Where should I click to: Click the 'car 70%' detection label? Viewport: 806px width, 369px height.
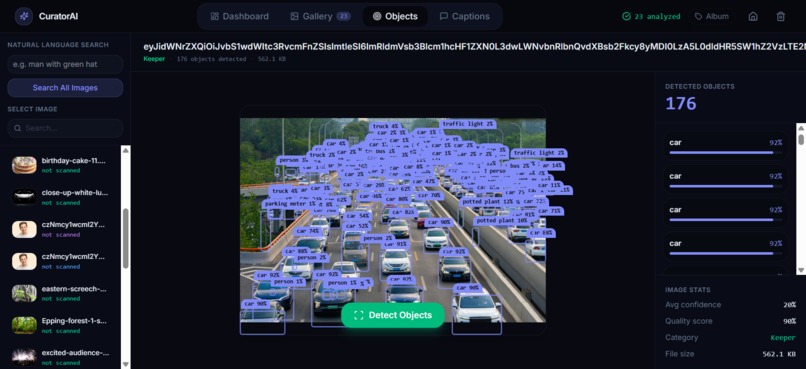430,195
